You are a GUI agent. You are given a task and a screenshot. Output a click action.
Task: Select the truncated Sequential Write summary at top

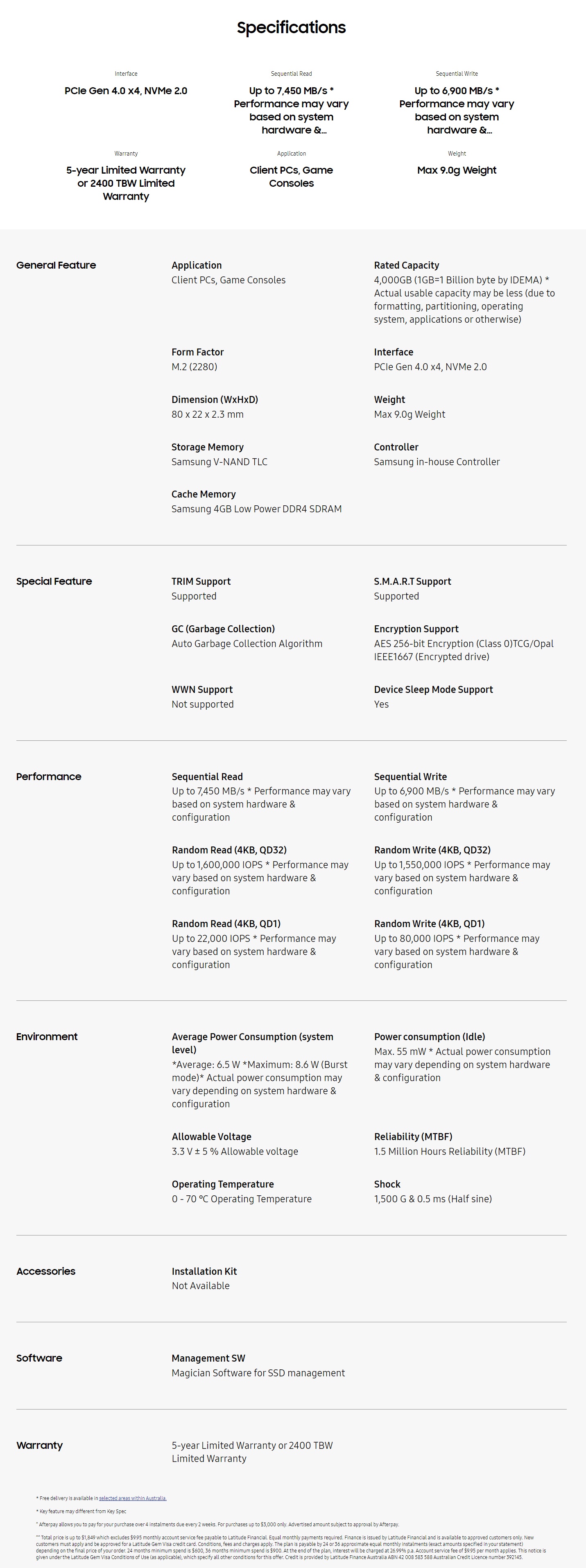pos(457,110)
